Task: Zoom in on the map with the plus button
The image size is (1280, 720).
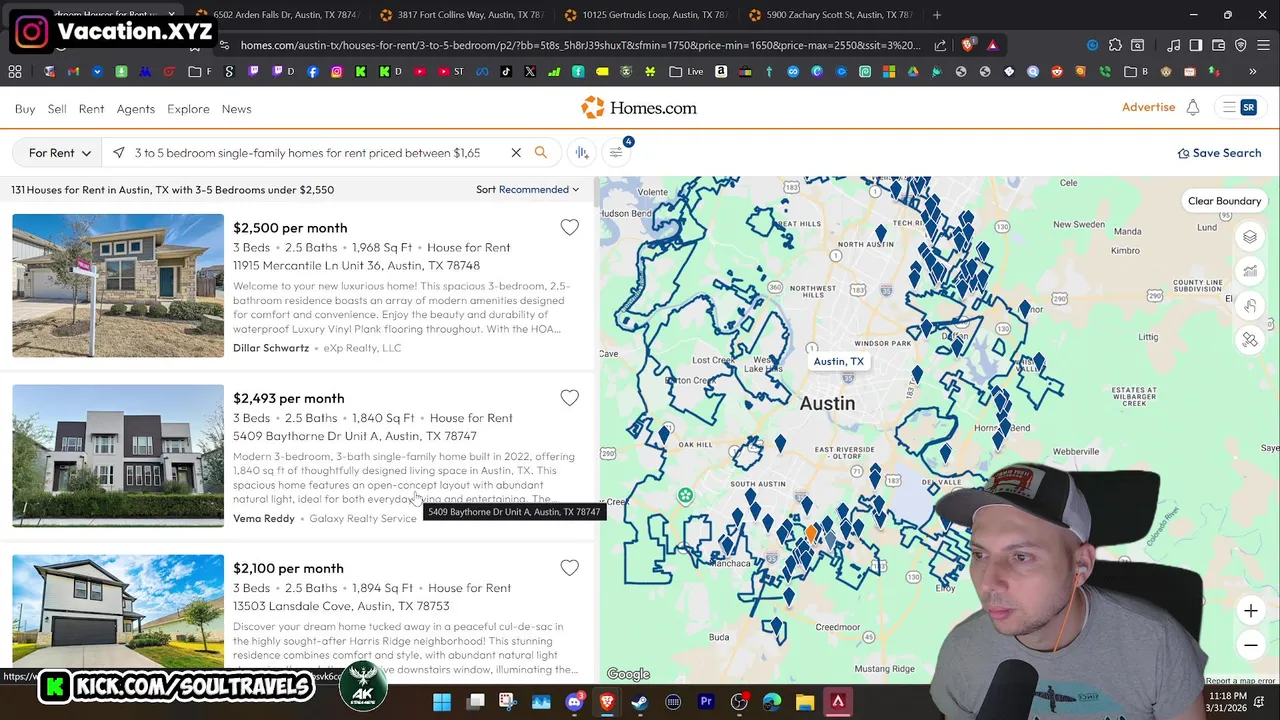Action: 1250,611
